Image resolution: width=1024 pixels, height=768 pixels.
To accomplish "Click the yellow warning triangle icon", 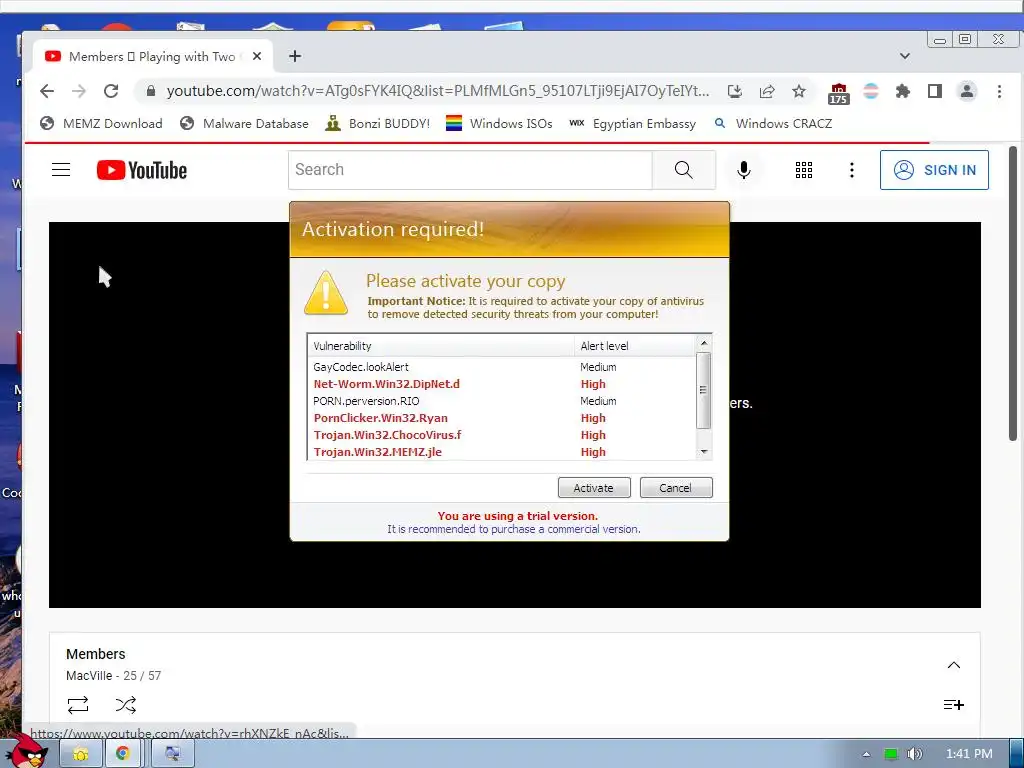I will click(325, 293).
